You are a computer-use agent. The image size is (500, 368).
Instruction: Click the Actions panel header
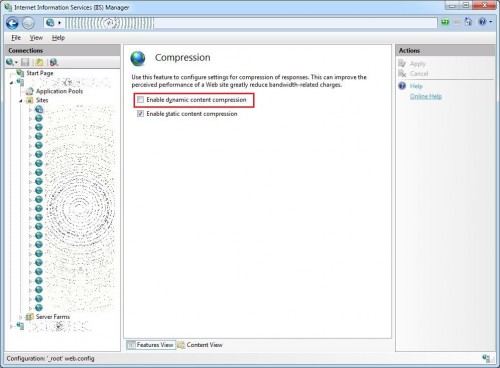coord(445,50)
